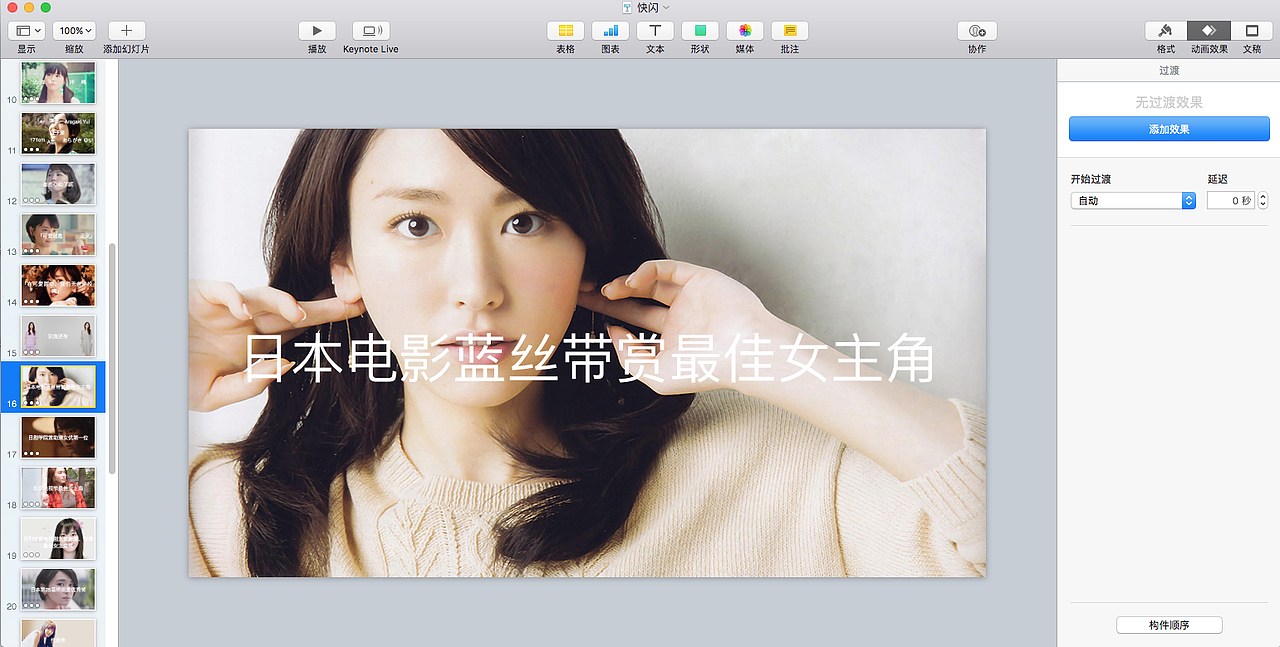Open the zoom level dropdown showing 100%
The image size is (1280, 647).
tap(74, 30)
